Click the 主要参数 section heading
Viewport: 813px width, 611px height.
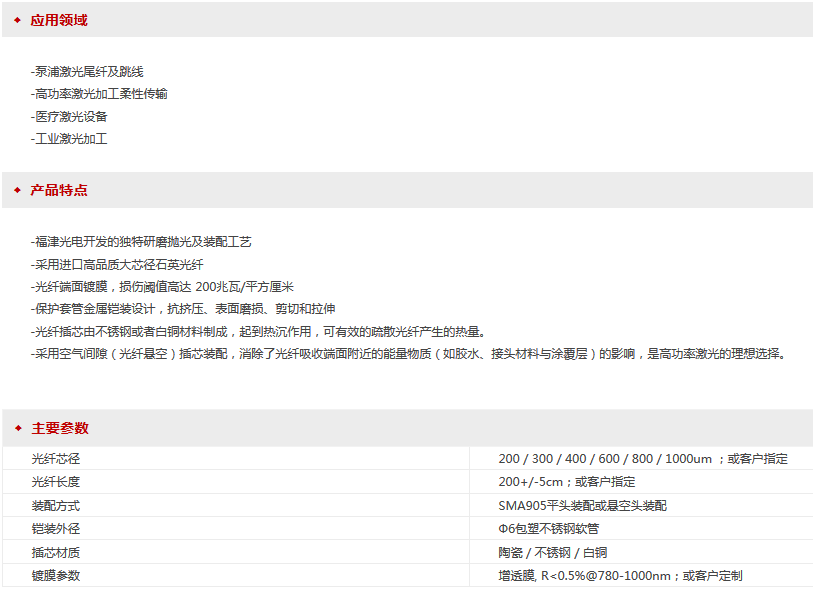(60, 428)
